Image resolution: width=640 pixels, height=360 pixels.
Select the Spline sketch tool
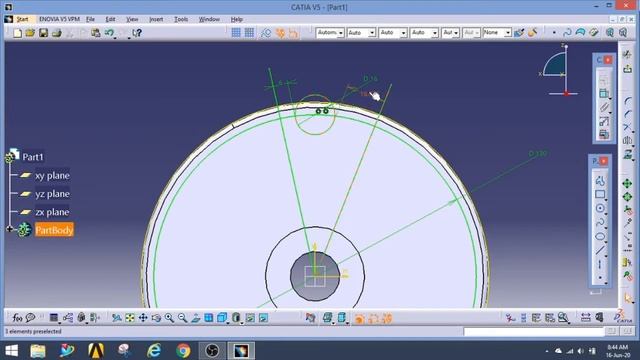pos(600,222)
